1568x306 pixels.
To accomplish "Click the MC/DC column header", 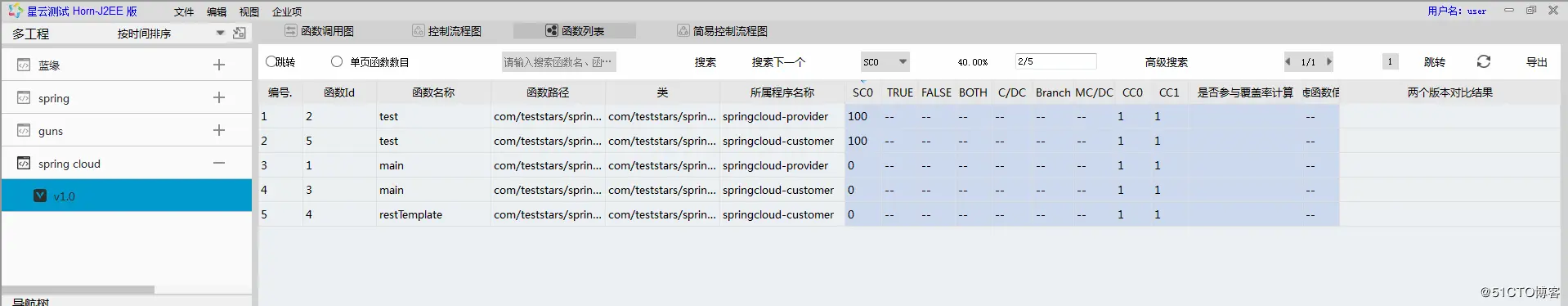I will (x=1094, y=92).
